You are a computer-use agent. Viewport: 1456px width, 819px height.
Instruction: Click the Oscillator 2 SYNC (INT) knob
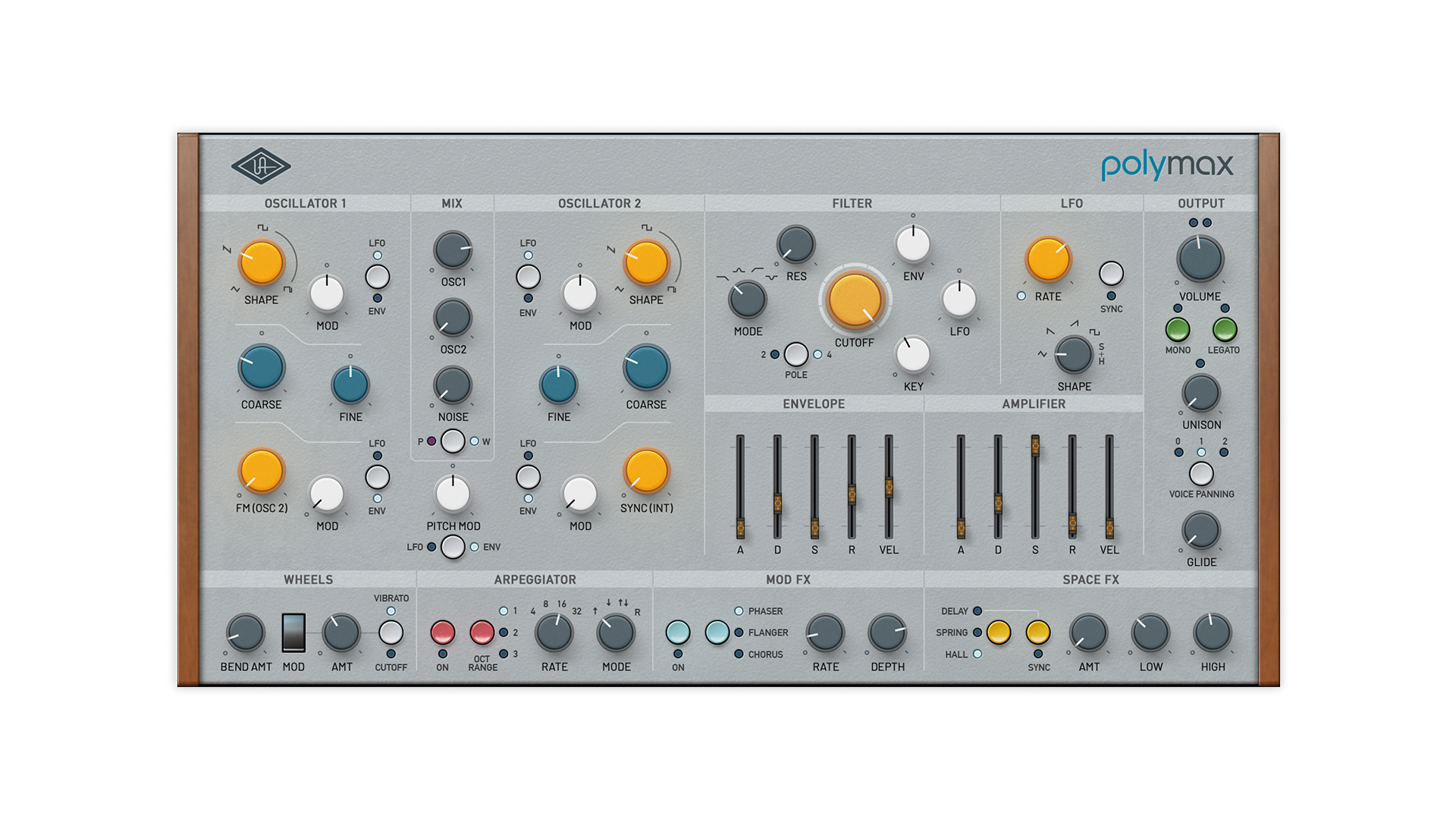[x=645, y=470]
